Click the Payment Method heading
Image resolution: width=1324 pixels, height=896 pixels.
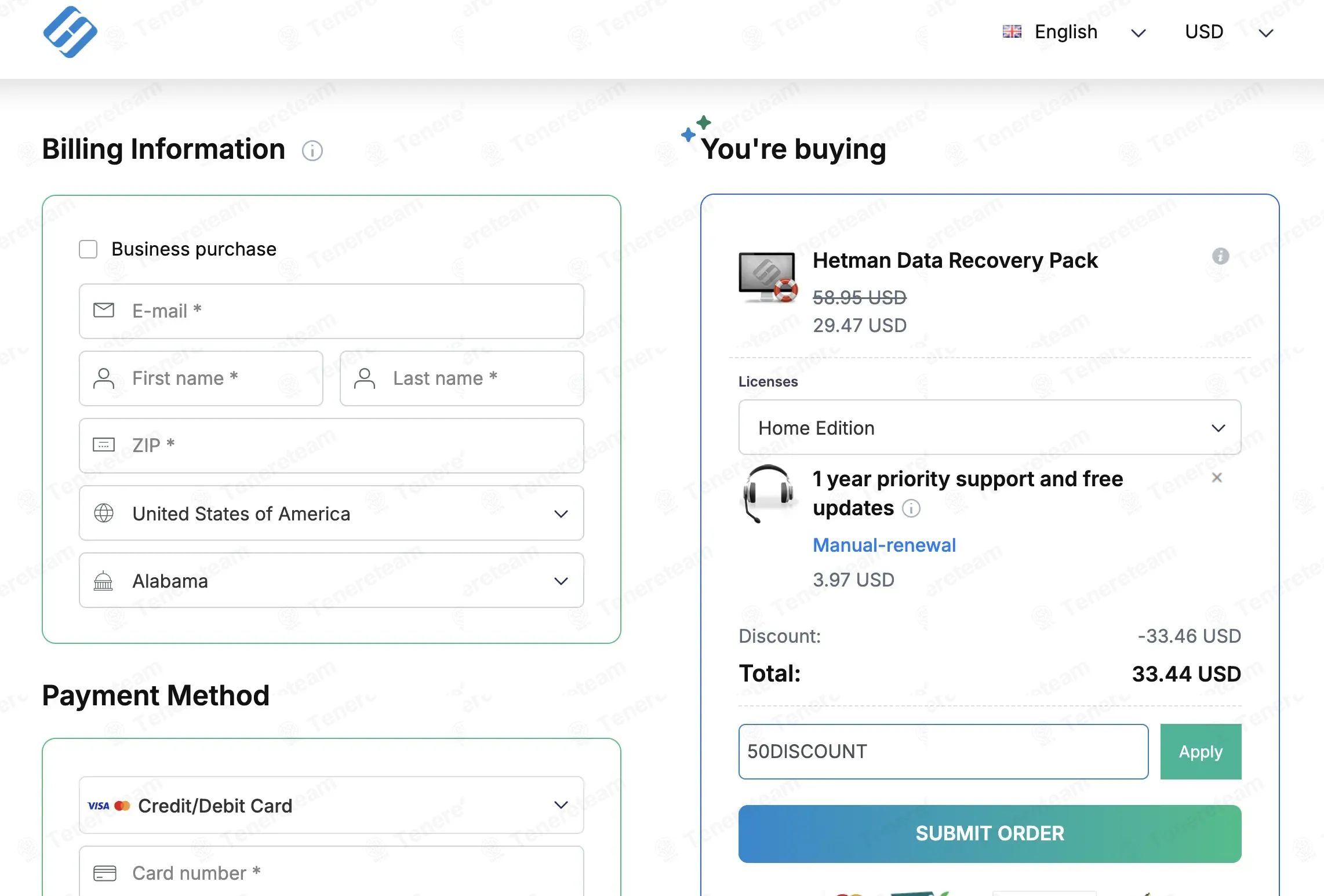click(156, 695)
